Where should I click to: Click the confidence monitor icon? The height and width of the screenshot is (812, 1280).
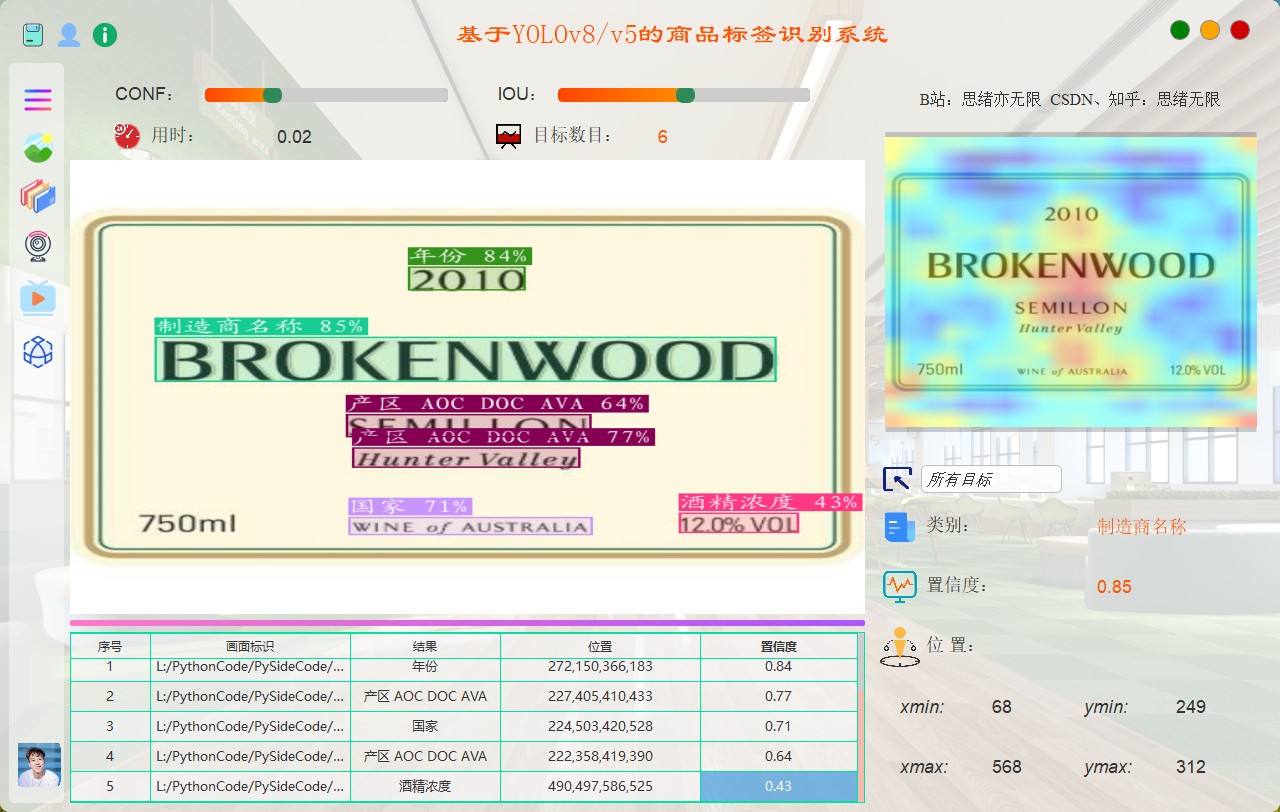pyautogui.click(x=899, y=585)
